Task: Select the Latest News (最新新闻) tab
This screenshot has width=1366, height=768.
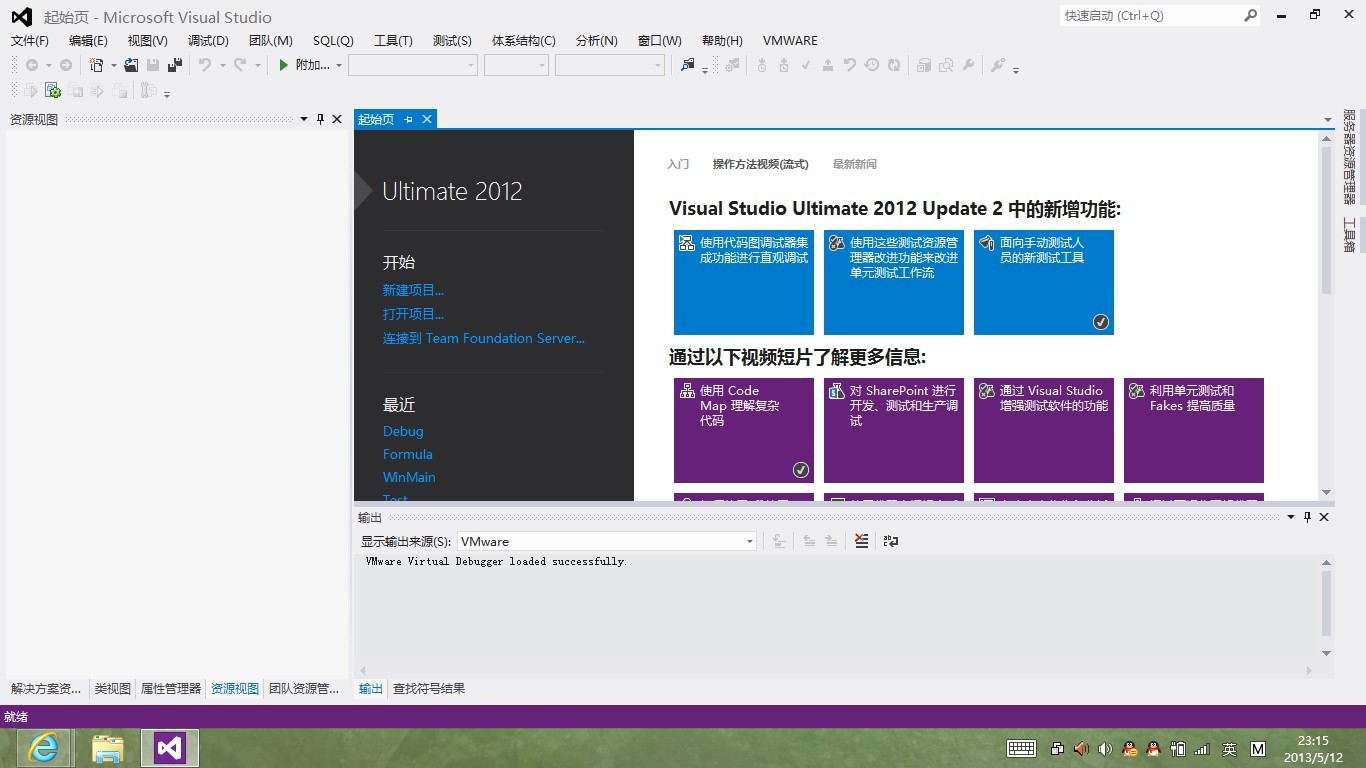Action: [x=855, y=164]
